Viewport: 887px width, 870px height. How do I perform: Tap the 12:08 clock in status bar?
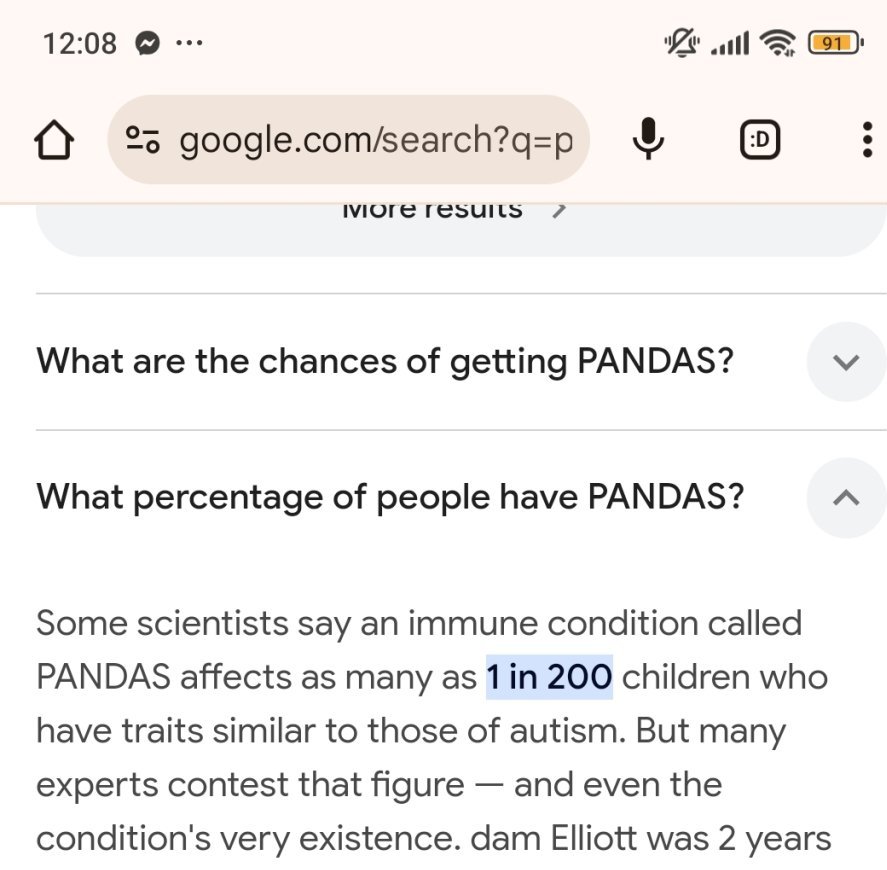80,43
